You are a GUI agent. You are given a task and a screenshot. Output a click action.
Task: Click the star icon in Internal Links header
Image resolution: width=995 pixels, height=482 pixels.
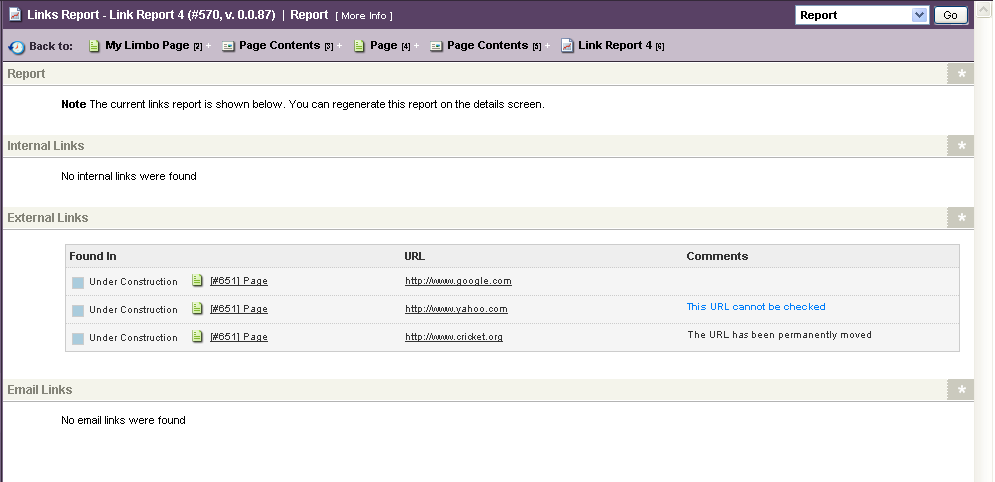click(961, 146)
